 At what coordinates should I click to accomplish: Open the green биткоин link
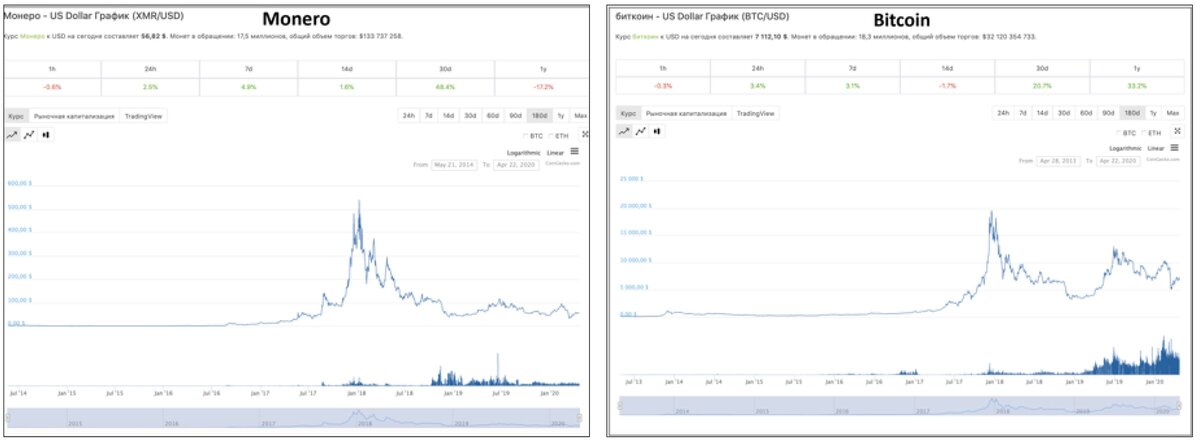(x=644, y=36)
